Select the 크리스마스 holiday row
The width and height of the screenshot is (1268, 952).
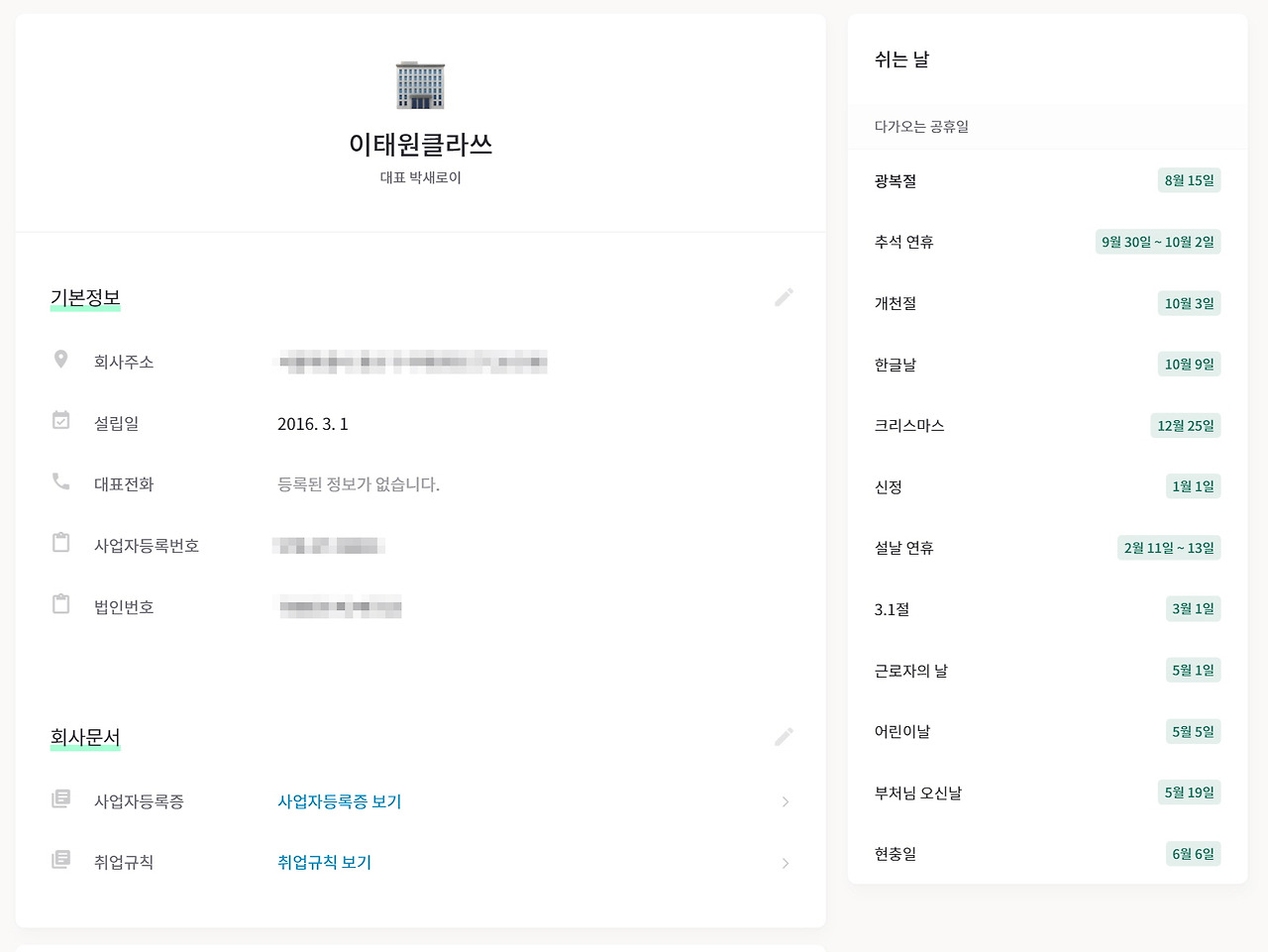(1047, 426)
